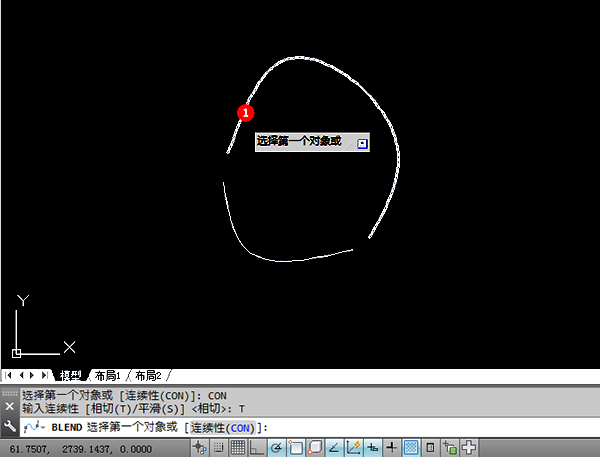
Task: Expand recent commands arrow beside BLEND
Action: point(43,427)
